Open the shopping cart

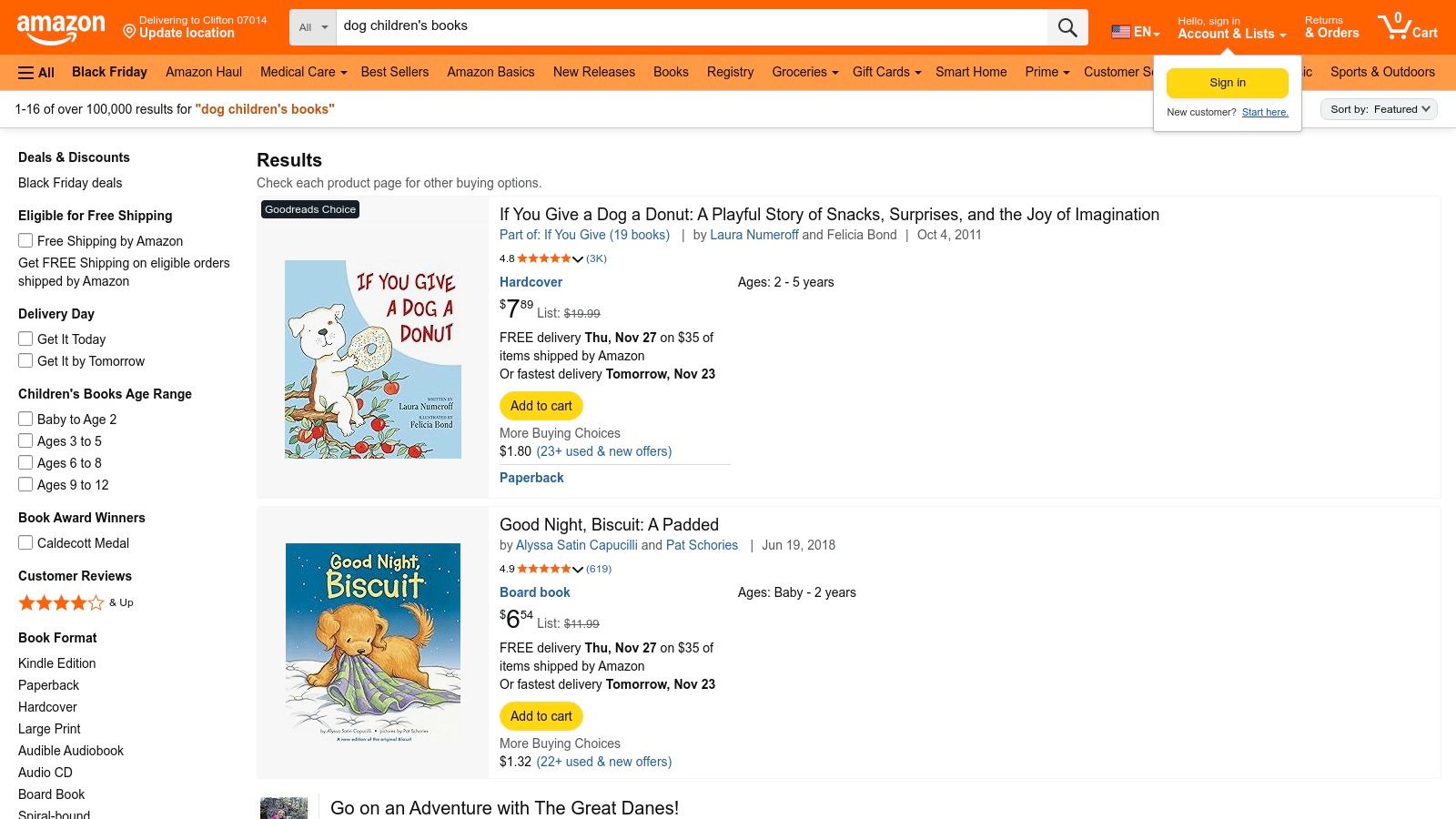click(1407, 27)
